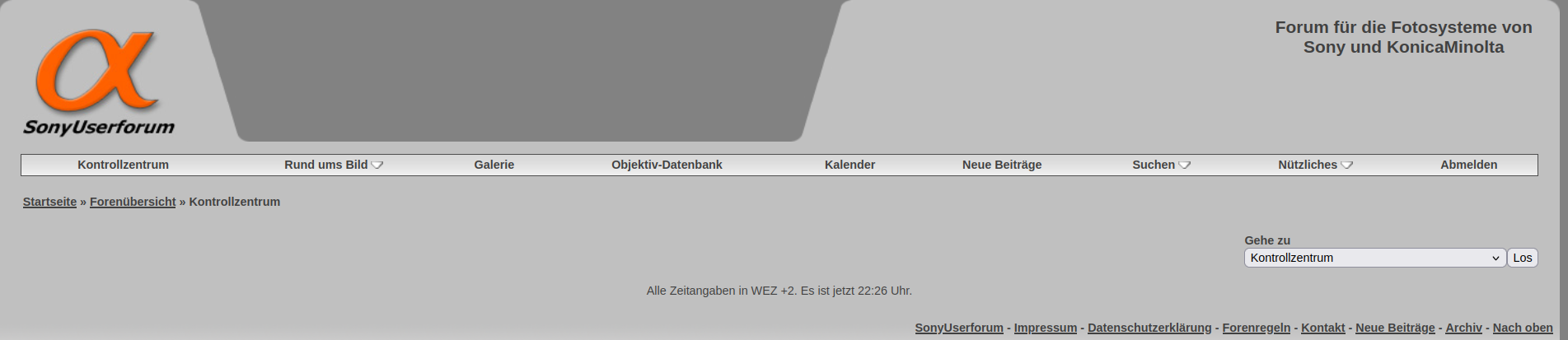Image resolution: width=1568 pixels, height=340 pixels.
Task: Show Neue Beiträge from navigation bar
Action: coord(1002,165)
